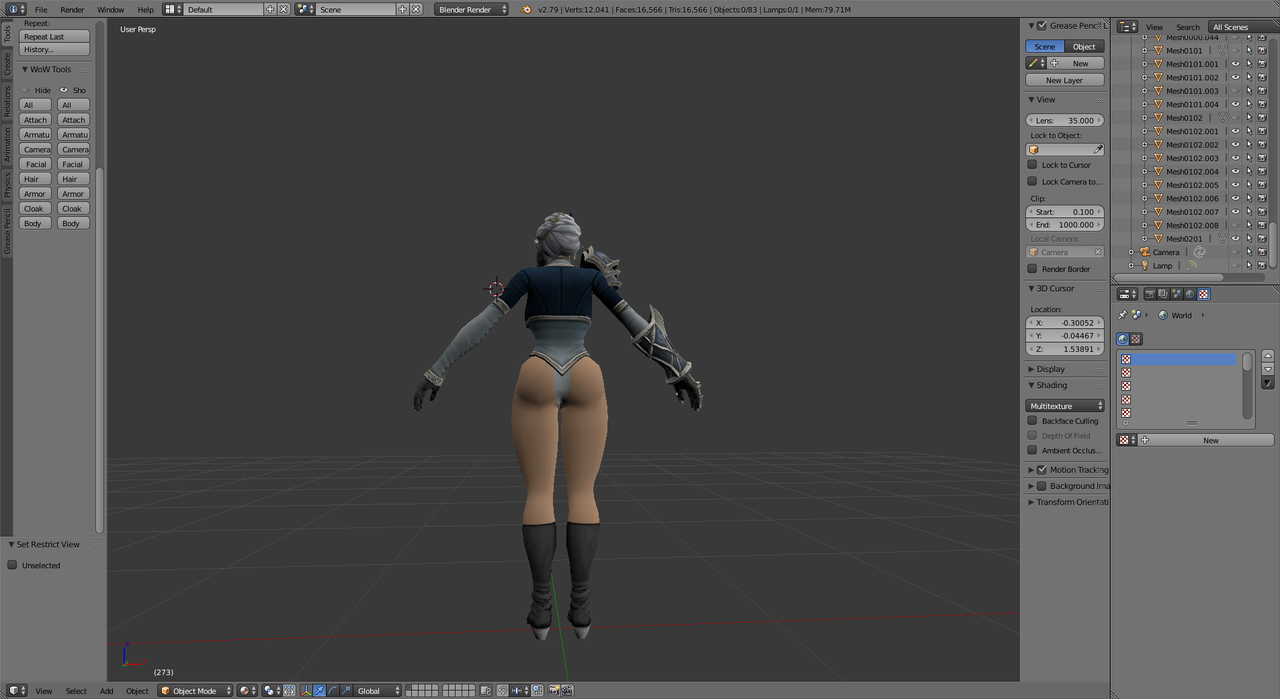The image size is (1280, 699).
Task: Select the World tab icon in properties header
Action: pyautogui.click(x=1190, y=294)
